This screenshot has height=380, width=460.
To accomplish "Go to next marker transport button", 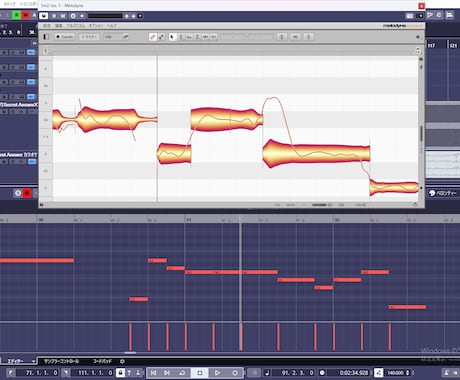I will pyautogui.click(x=167, y=373).
